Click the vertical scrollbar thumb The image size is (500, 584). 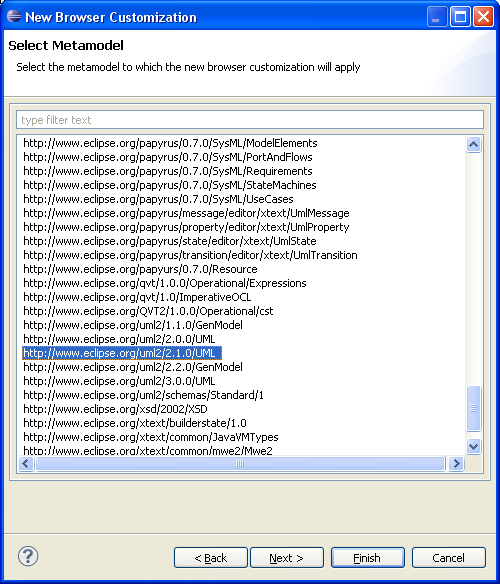point(474,408)
